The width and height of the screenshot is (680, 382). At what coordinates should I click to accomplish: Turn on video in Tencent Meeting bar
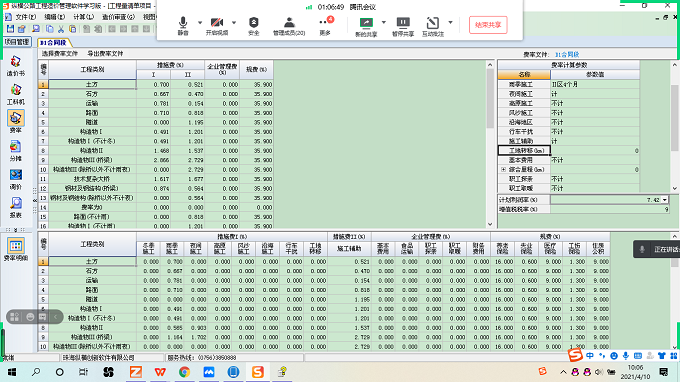(x=217, y=26)
